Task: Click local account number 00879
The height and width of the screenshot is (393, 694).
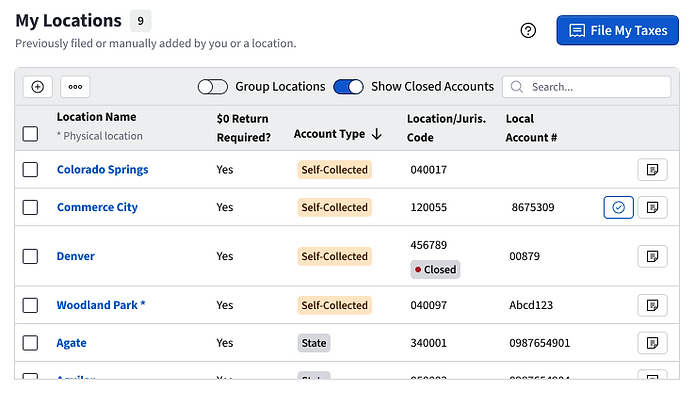Action: point(524,256)
